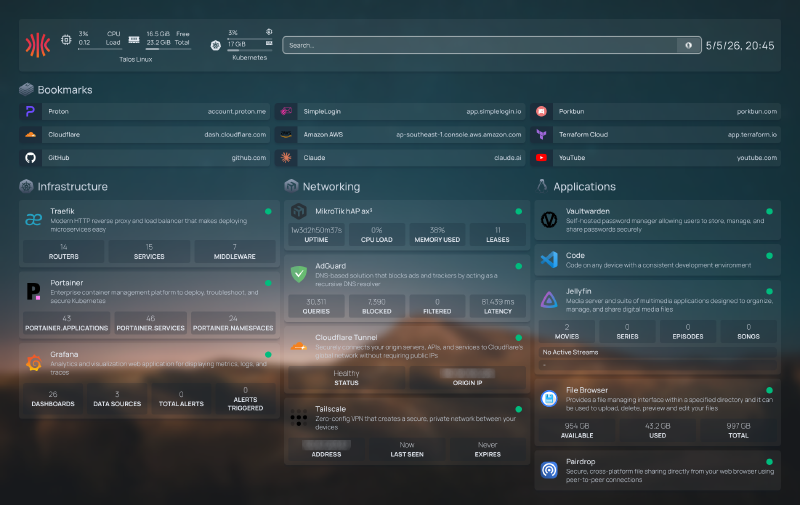Viewport: 800px width, 505px height.
Task: Click the Kubernetes wheel icon in header
Action: point(216,45)
